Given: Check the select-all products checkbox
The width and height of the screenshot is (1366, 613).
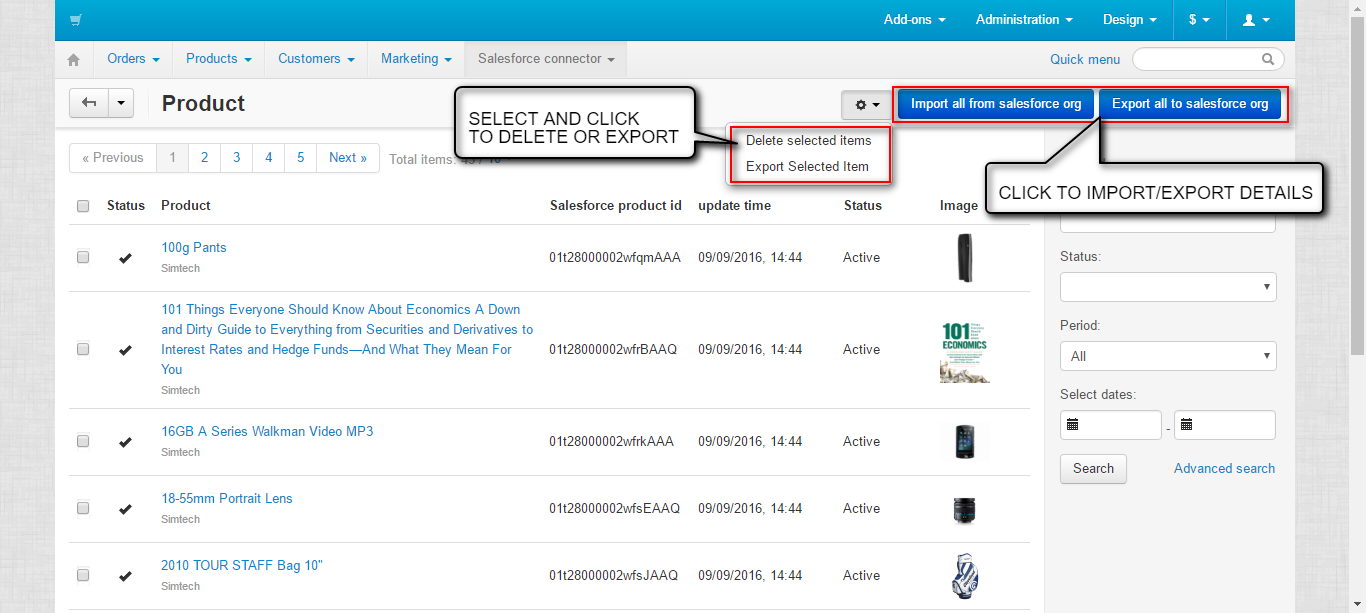Looking at the screenshot, I should (x=83, y=206).
